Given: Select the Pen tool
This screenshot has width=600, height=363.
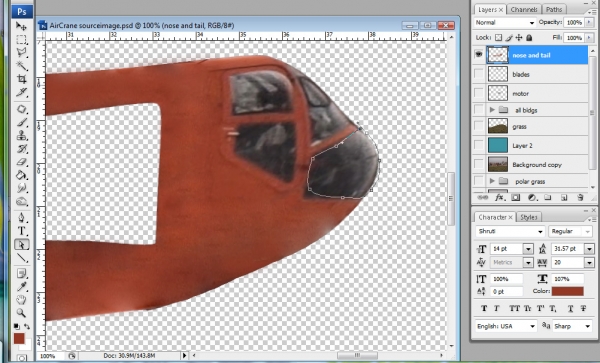Looking at the screenshot, I should (x=21, y=218).
